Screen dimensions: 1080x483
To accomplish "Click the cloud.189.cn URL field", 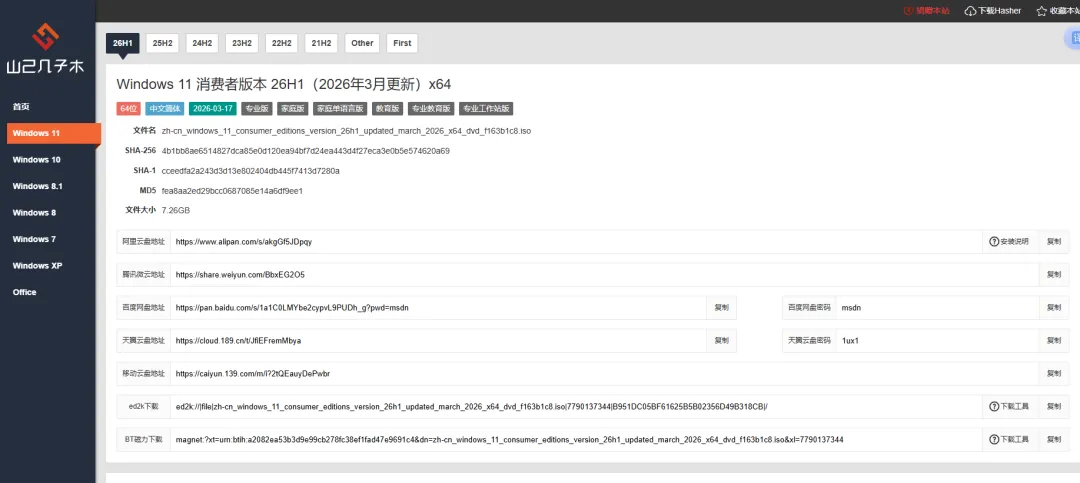I will [x=438, y=340].
